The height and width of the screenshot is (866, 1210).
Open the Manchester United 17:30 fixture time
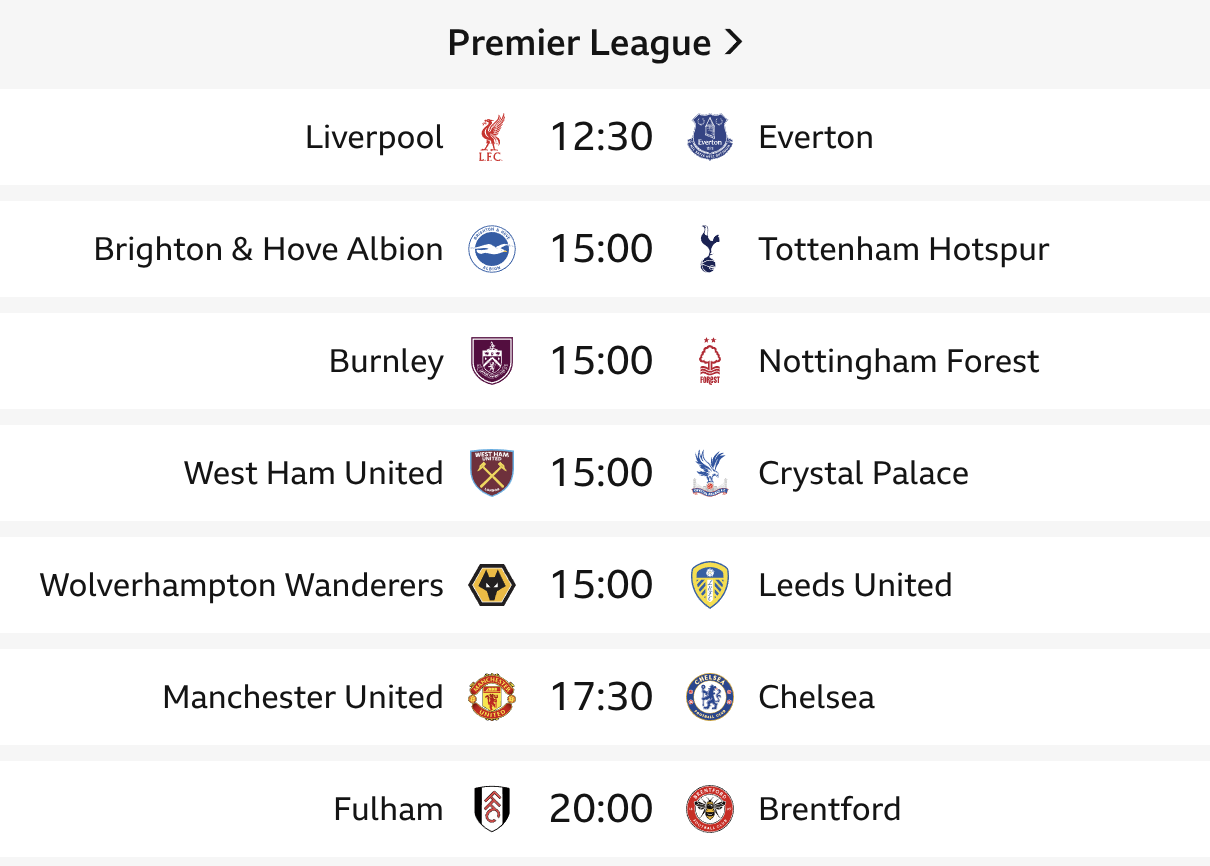pos(601,697)
